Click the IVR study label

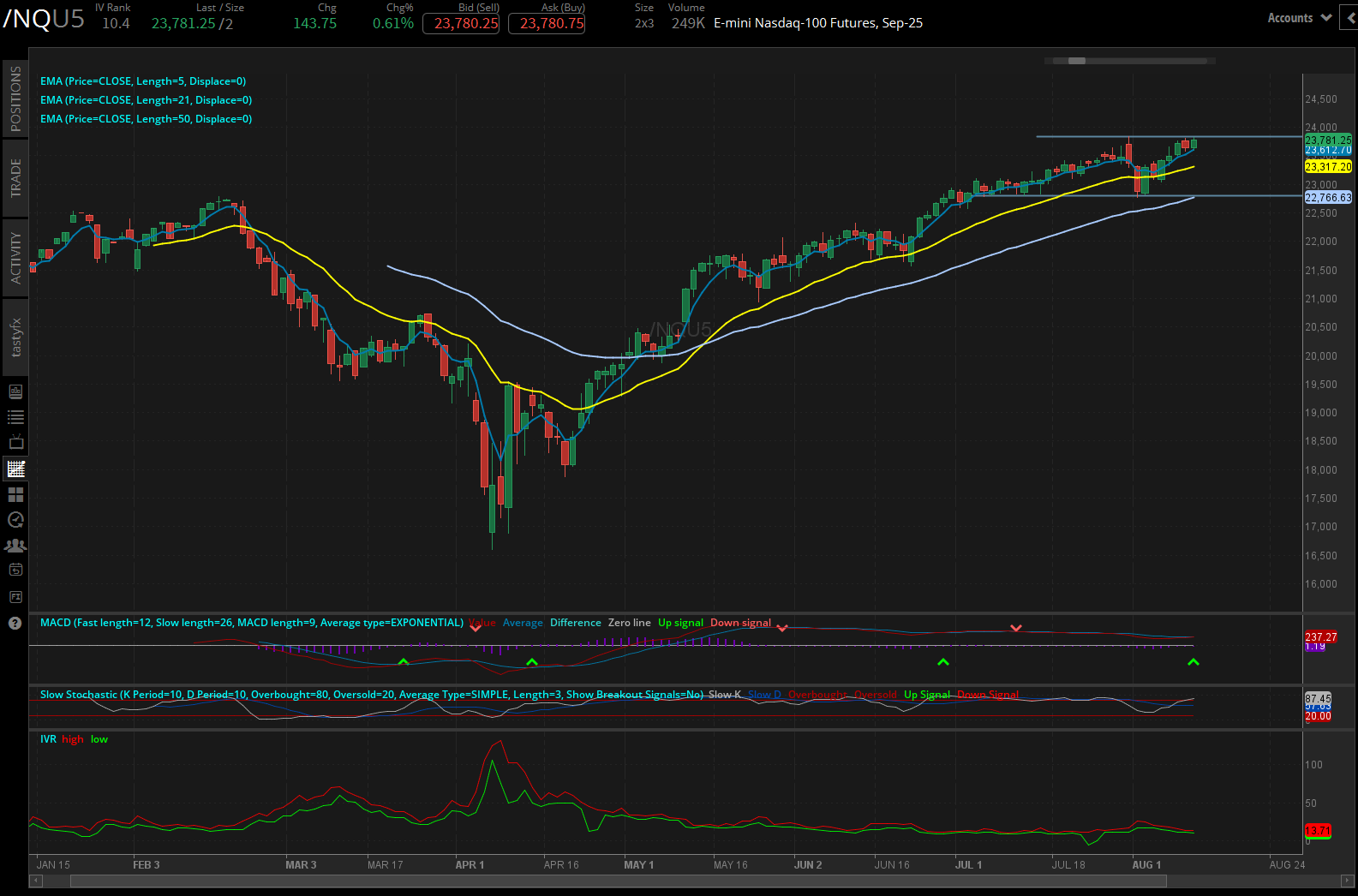48,739
